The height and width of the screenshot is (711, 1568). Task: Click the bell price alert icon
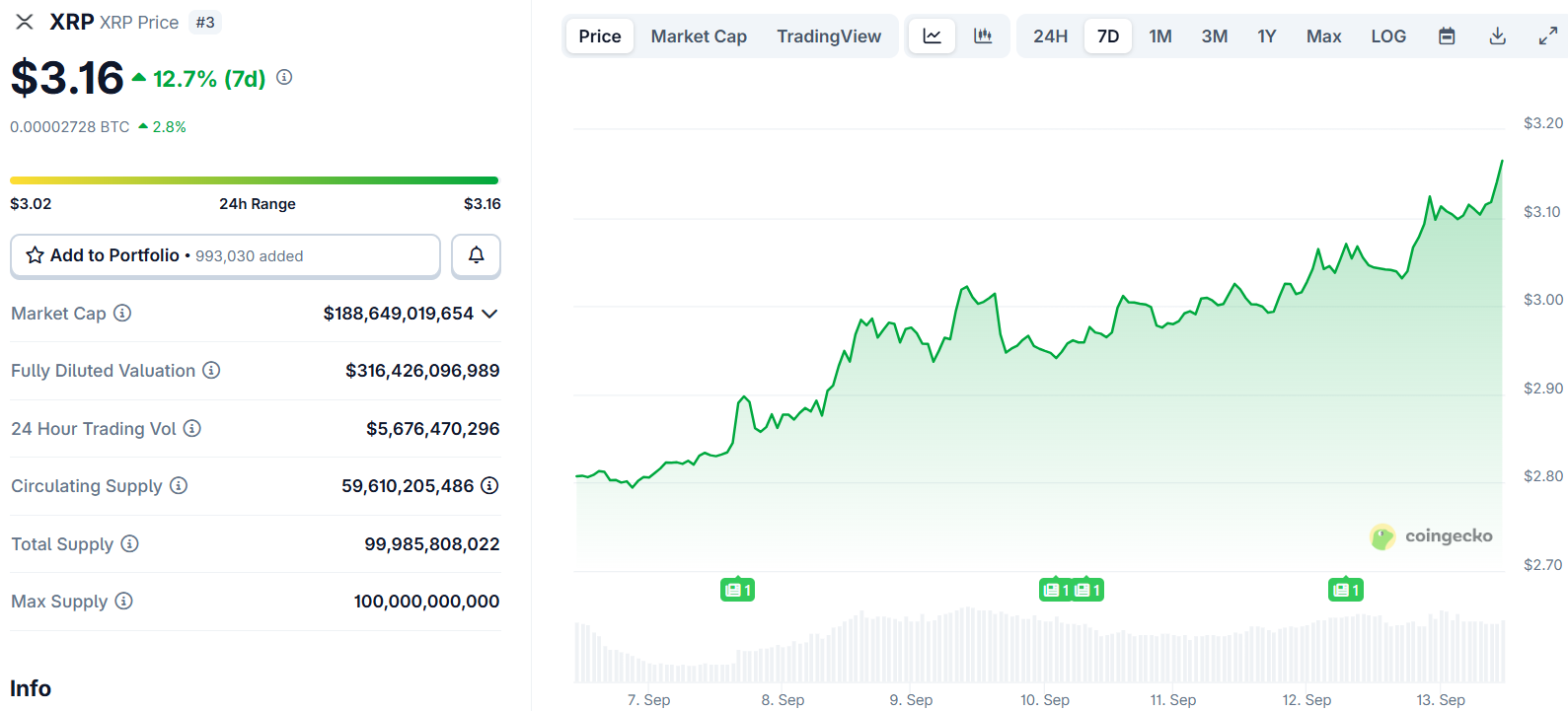(x=476, y=255)
